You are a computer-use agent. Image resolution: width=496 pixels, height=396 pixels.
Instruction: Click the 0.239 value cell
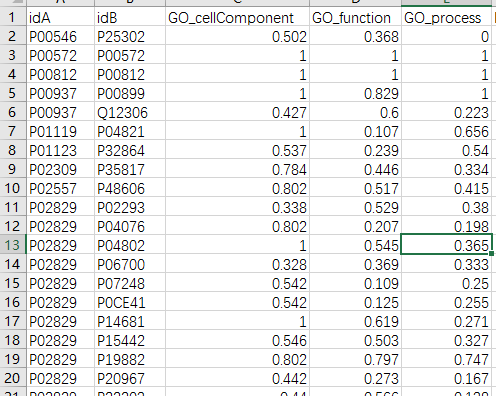coord(355,150)
